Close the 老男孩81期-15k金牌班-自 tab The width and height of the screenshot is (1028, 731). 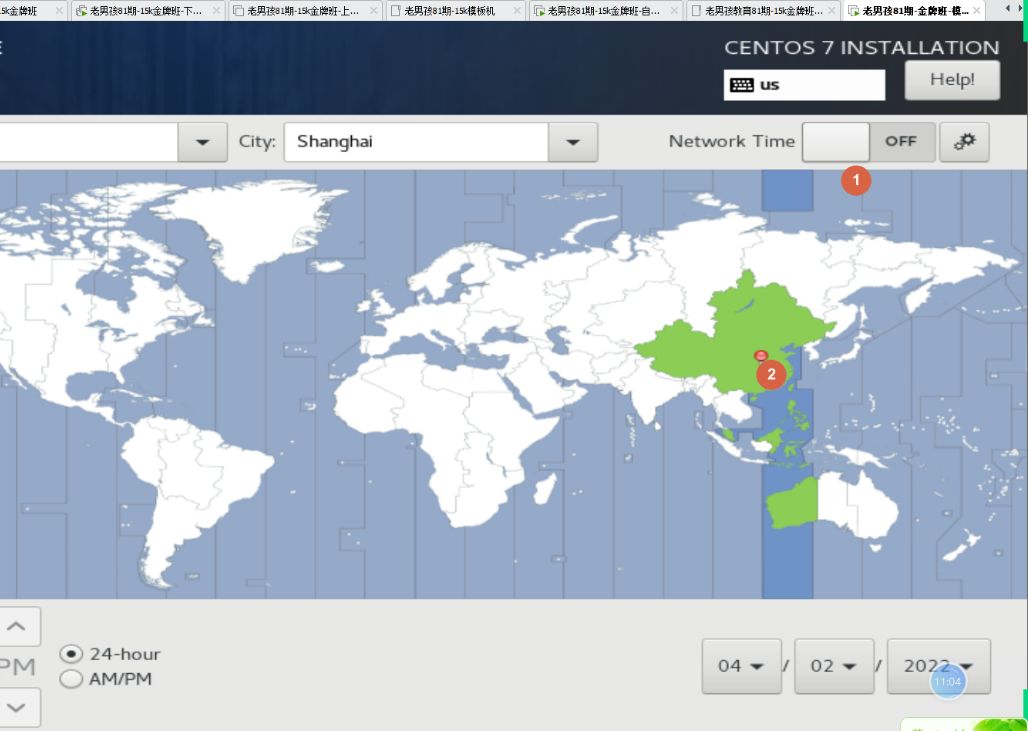(674, 10)
